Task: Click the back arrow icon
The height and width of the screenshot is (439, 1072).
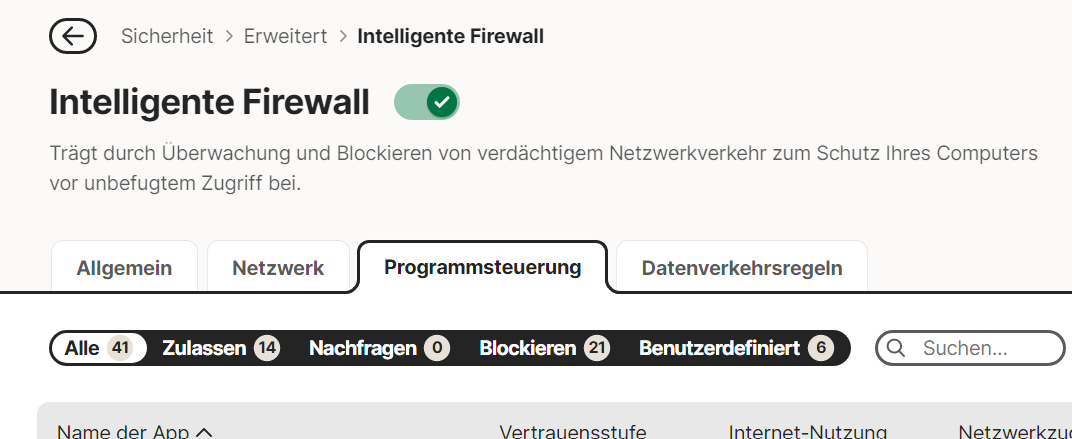Action: (x=73, y=37)
